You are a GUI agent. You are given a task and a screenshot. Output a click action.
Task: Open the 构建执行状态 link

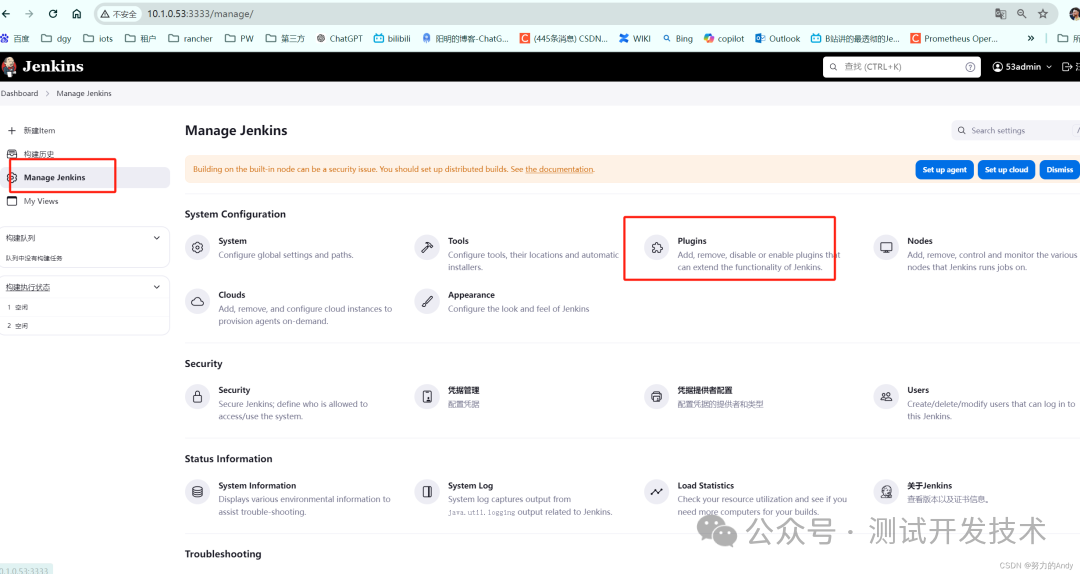[28, 287]
